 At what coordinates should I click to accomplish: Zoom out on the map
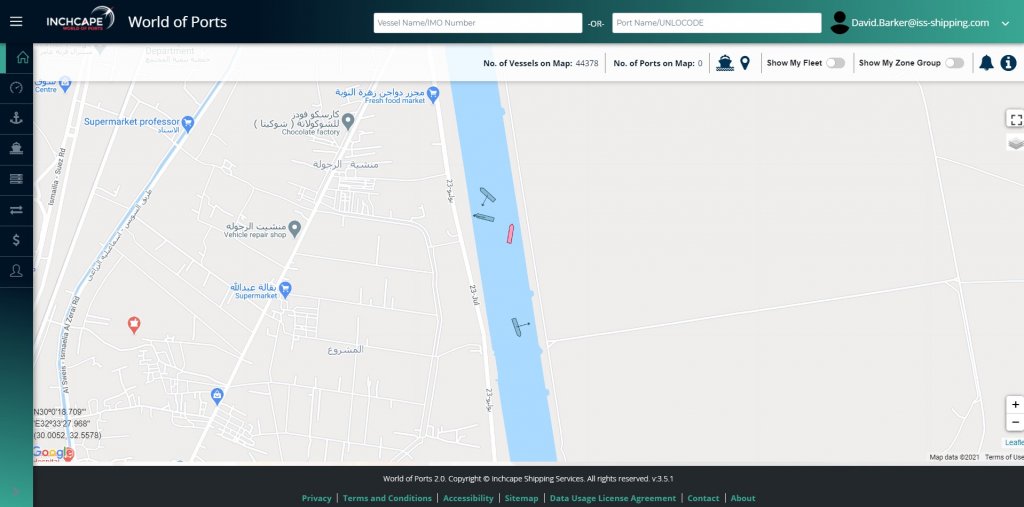(1015, 422)
